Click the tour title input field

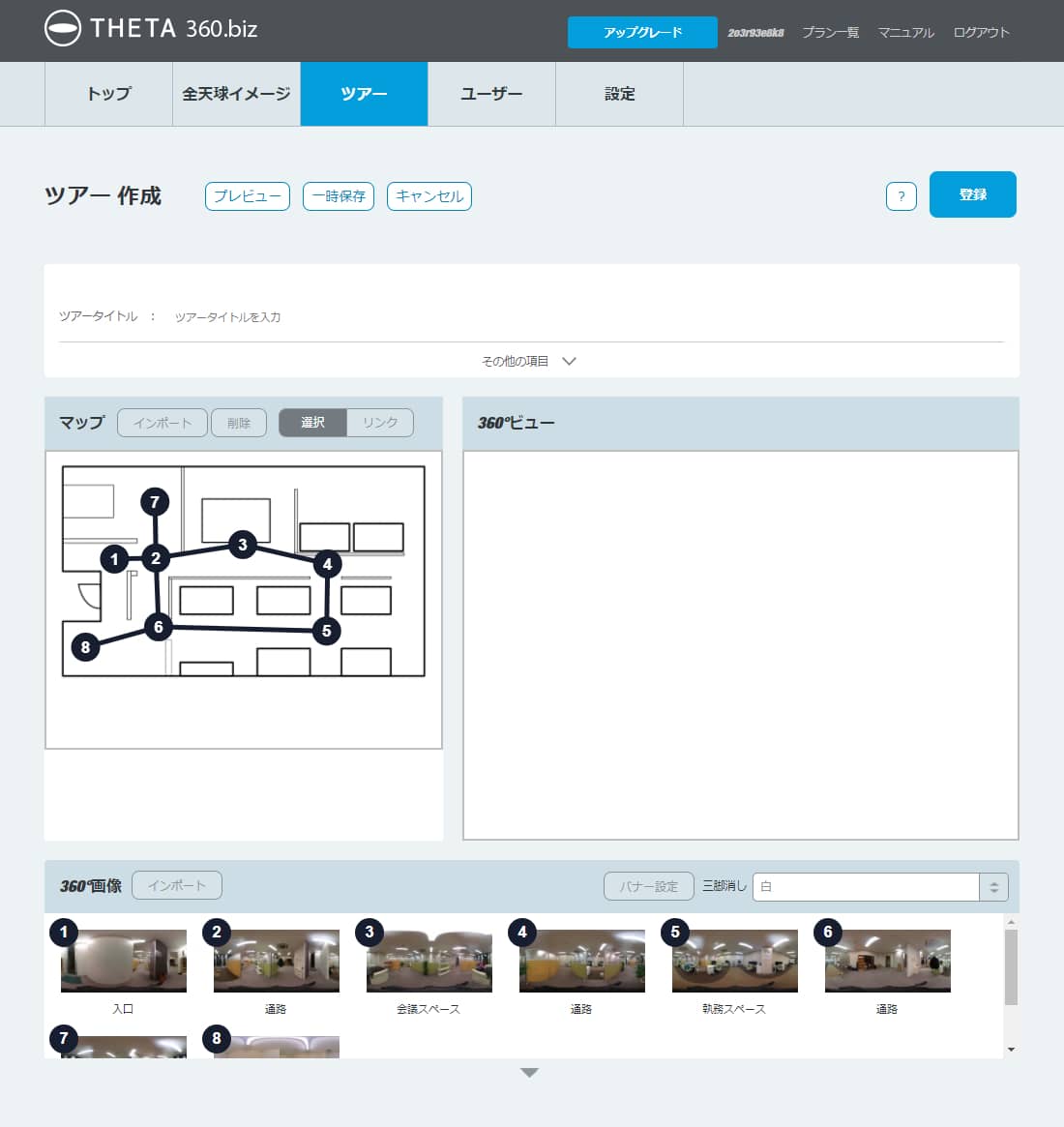(x=580, y=317)
